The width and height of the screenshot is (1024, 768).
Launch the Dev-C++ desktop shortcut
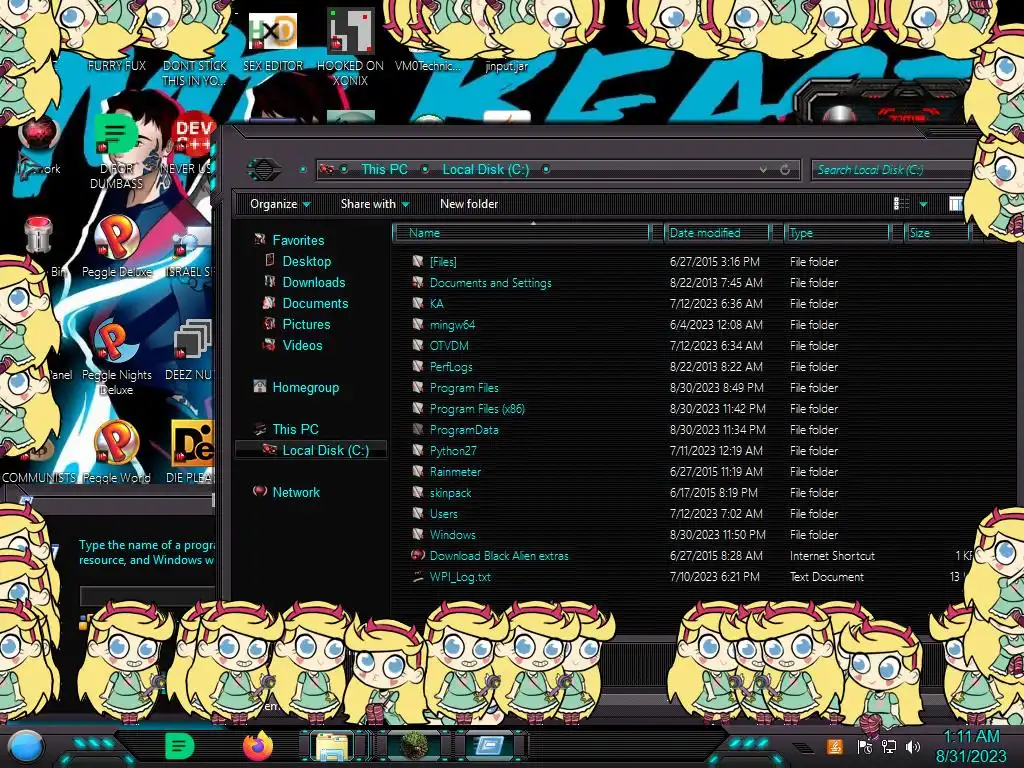[x=193, y=136]
